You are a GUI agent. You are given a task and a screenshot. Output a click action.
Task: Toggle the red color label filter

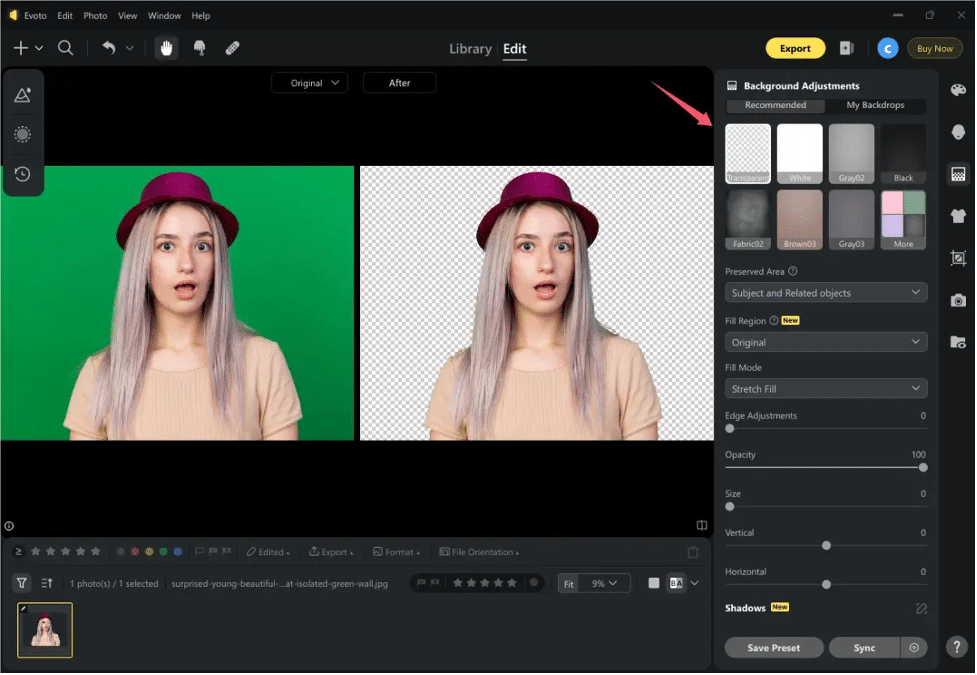coord(134,551)
